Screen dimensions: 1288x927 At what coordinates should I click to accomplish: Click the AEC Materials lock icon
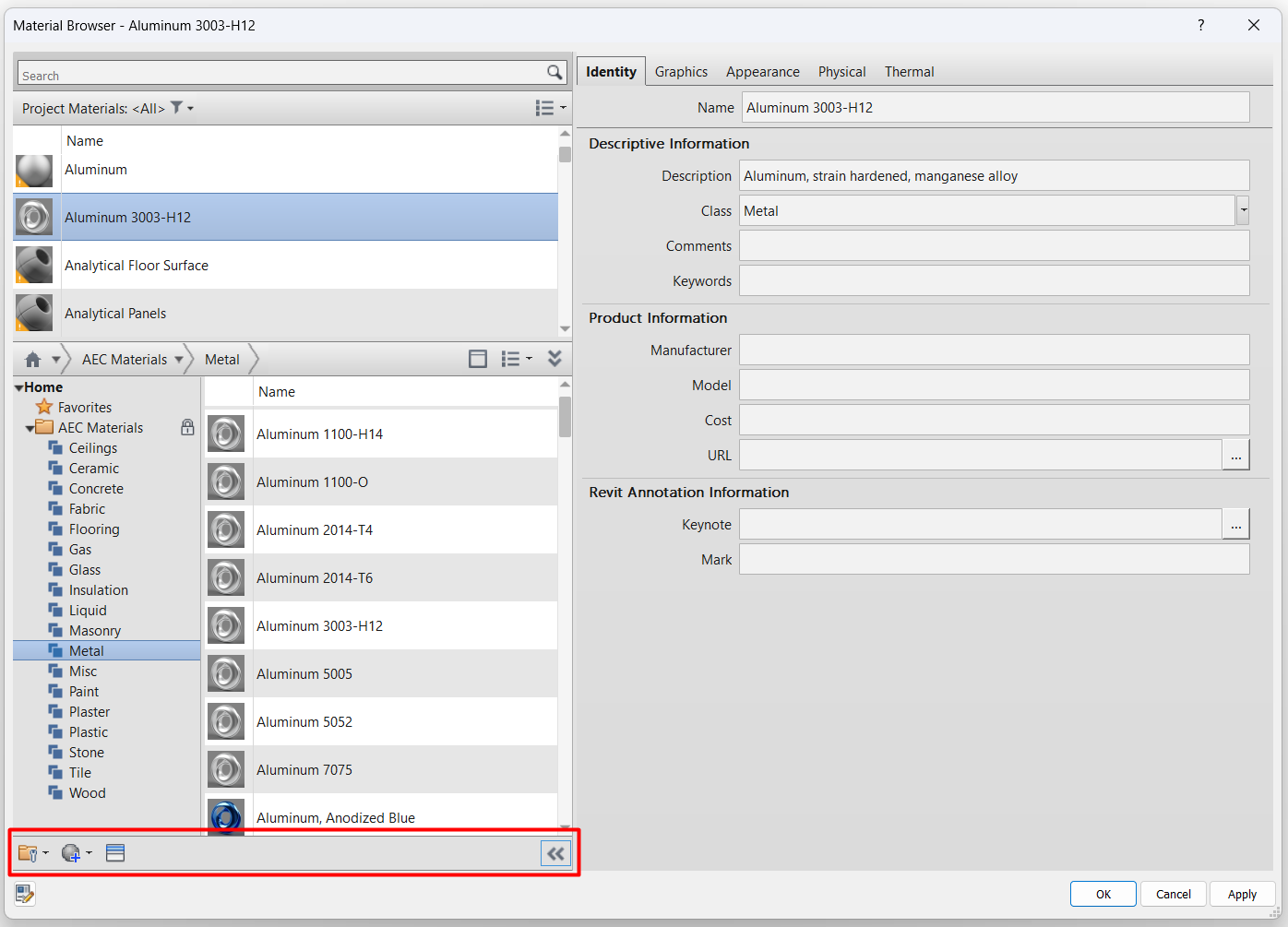coord(187,427)
